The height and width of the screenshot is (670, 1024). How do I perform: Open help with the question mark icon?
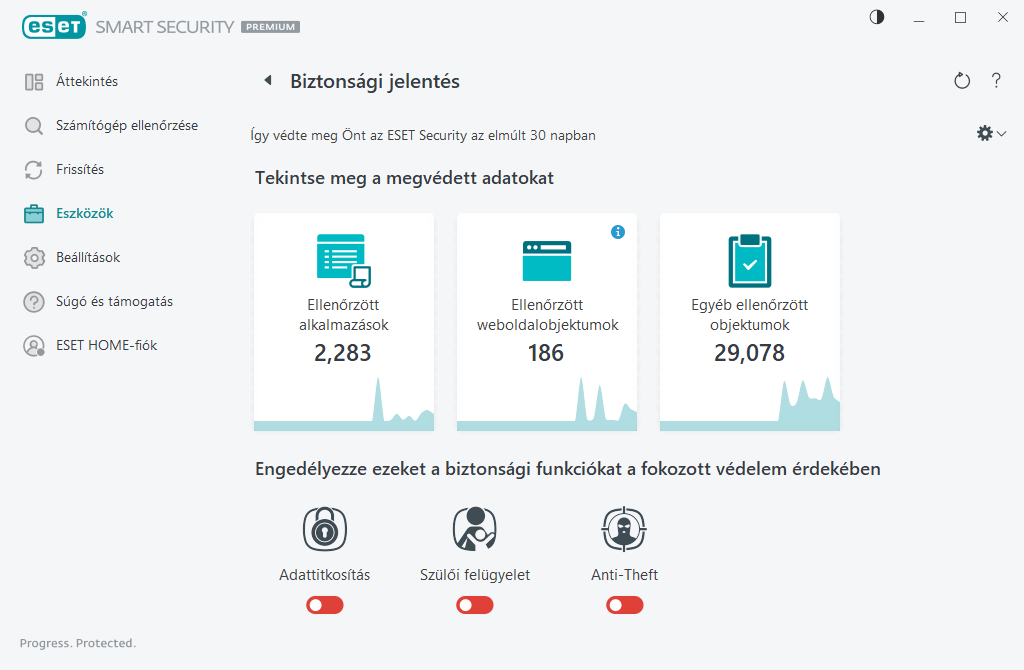[x=996, y=81]
